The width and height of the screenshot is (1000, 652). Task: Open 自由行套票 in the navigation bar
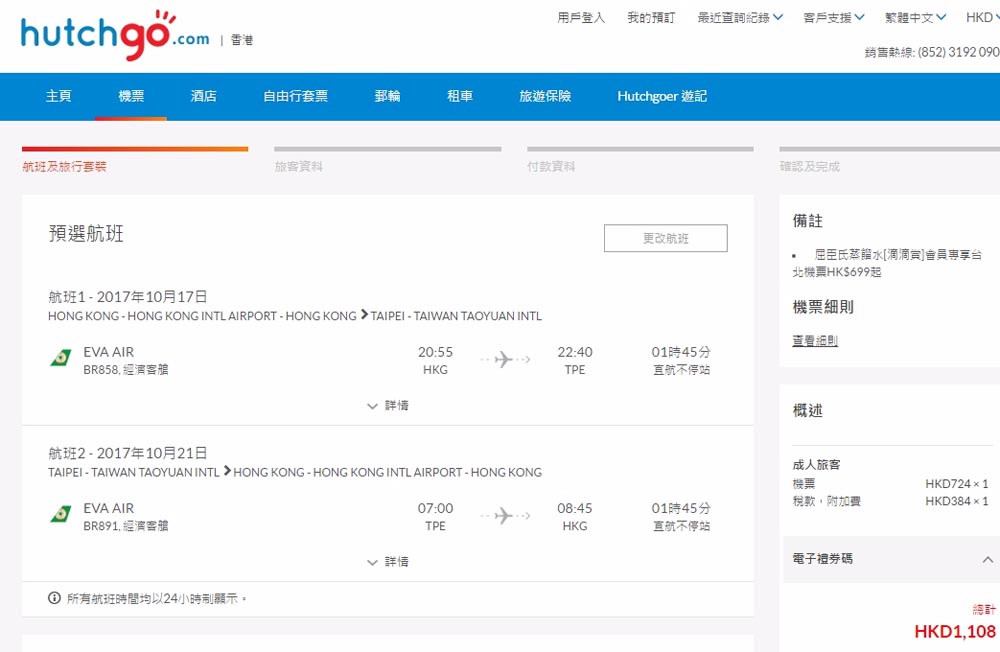point(296,96)
